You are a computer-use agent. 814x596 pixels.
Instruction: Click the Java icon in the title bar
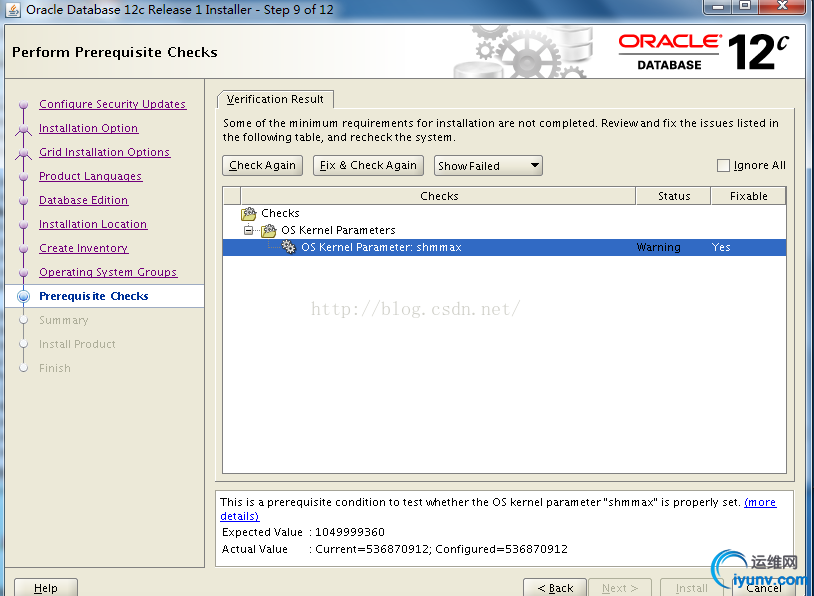(x=12, y=10)
